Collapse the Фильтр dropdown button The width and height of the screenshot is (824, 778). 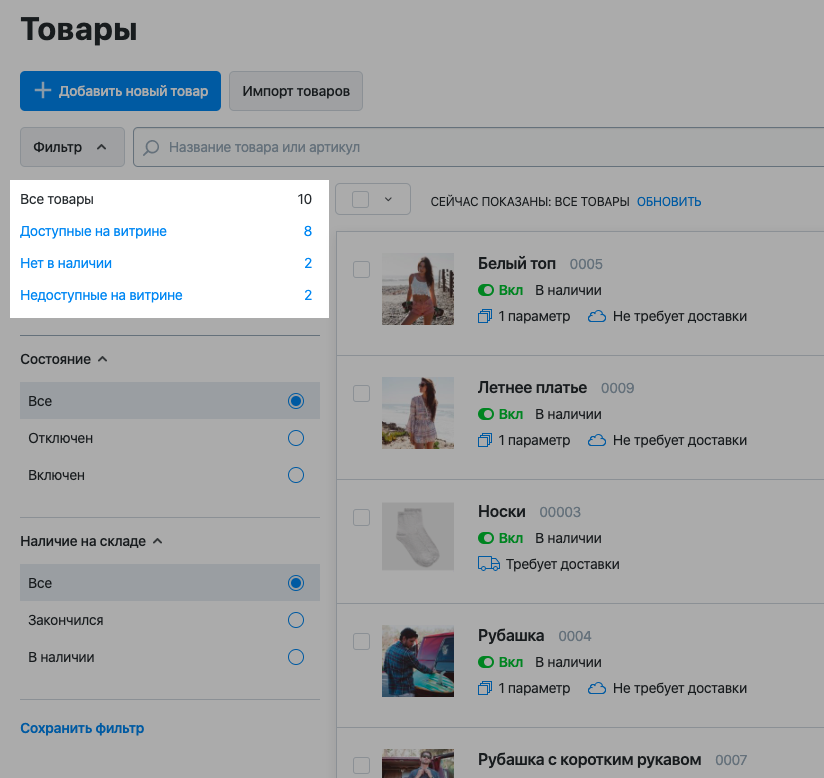[x=73, y=147]
